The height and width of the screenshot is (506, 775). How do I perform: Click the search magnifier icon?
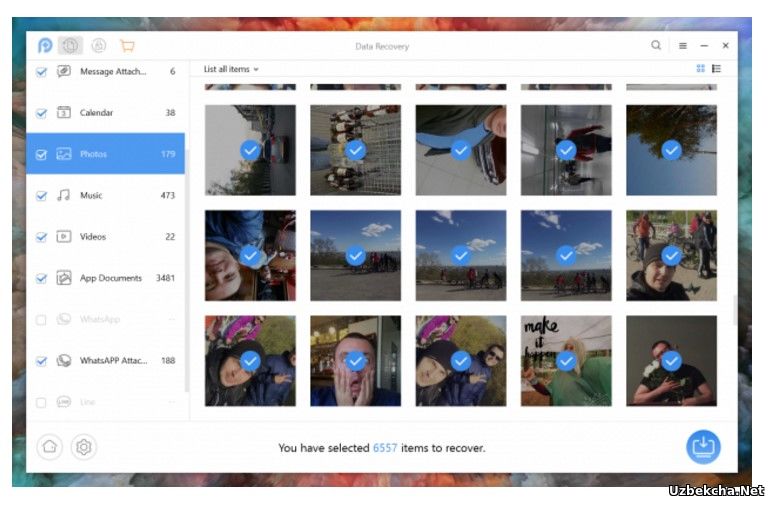click(656, 45)
